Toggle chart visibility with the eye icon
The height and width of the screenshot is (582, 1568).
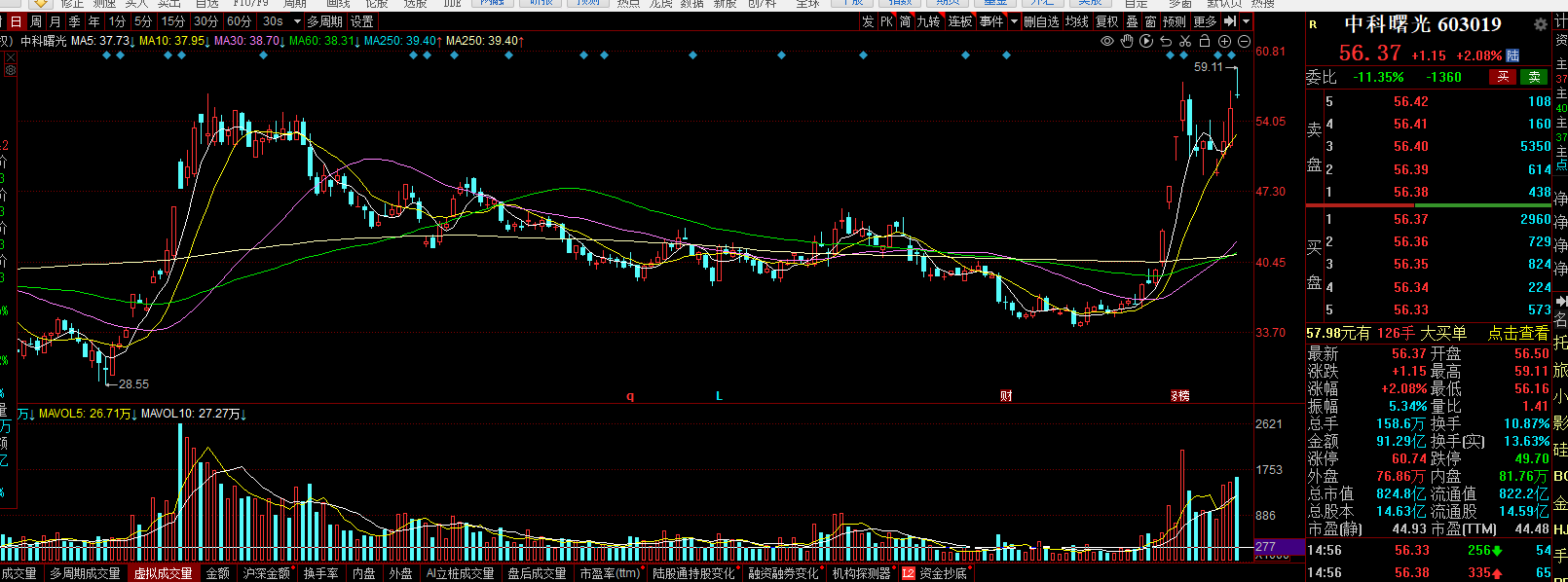click(1107, 41)
